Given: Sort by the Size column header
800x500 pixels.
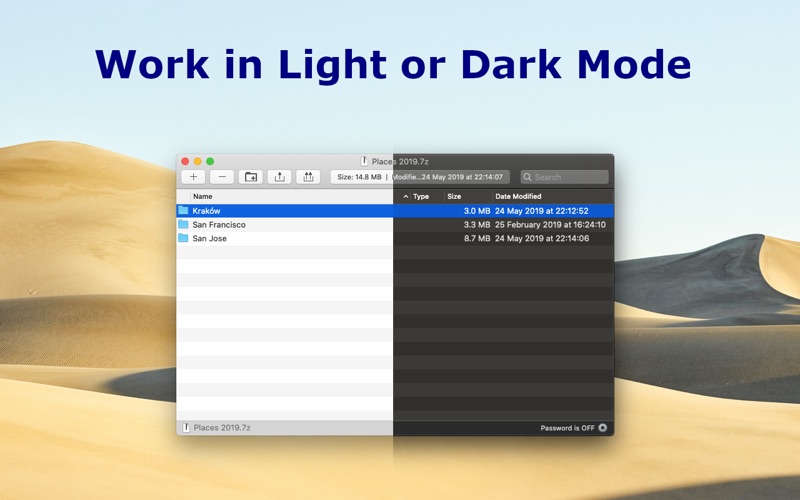Looking at the screenshot, I should click(454, 196).
